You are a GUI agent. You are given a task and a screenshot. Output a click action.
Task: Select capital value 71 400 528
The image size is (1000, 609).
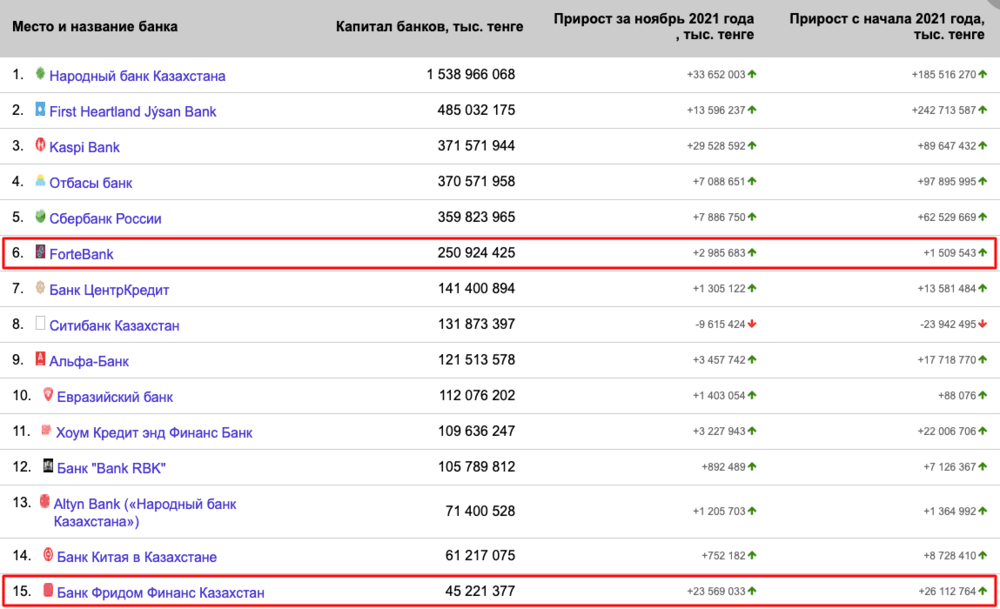click(480, 511)
